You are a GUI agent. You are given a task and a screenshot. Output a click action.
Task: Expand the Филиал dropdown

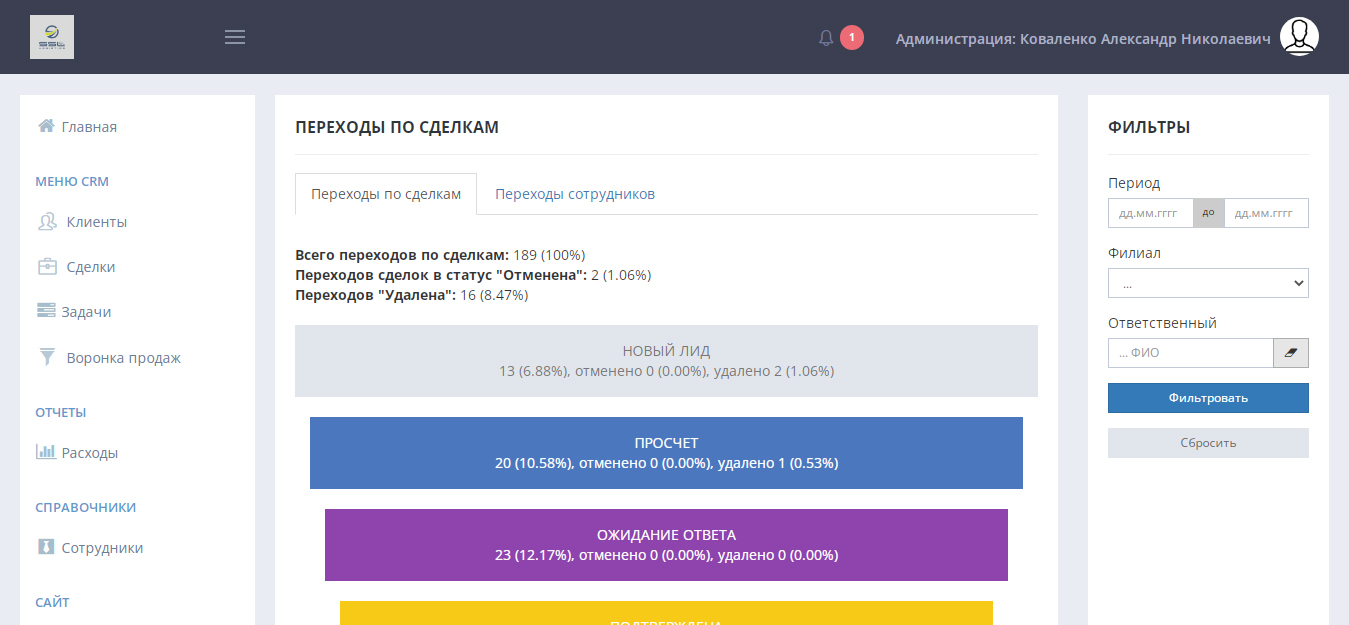[1207, 283]
